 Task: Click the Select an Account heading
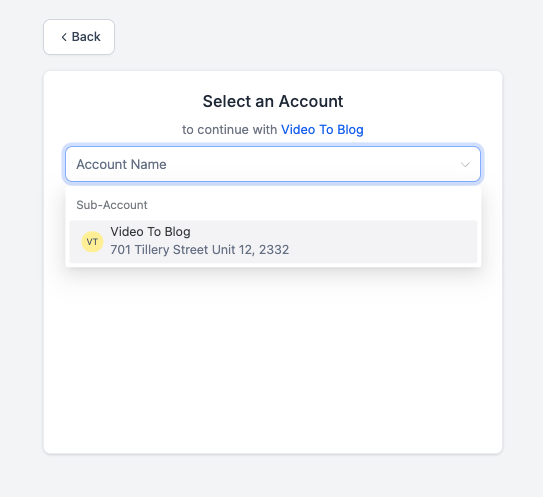273,101
